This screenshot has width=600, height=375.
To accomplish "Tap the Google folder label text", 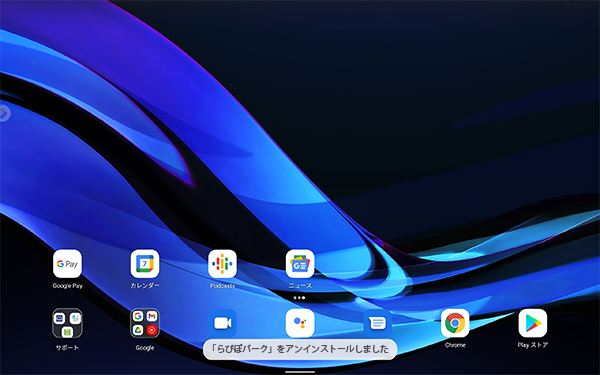I will 145,347.
